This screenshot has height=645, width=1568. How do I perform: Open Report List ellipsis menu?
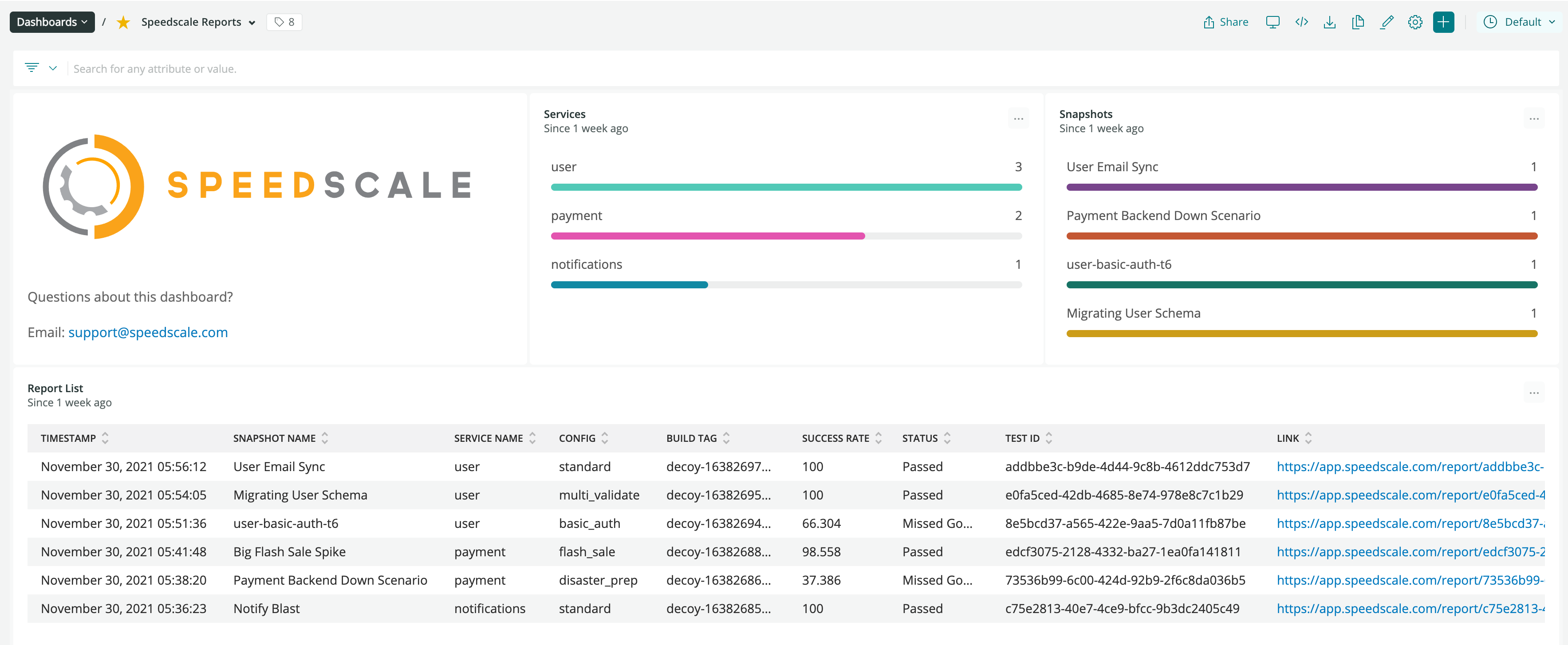pyautogui.click(x=1534, y=393)
